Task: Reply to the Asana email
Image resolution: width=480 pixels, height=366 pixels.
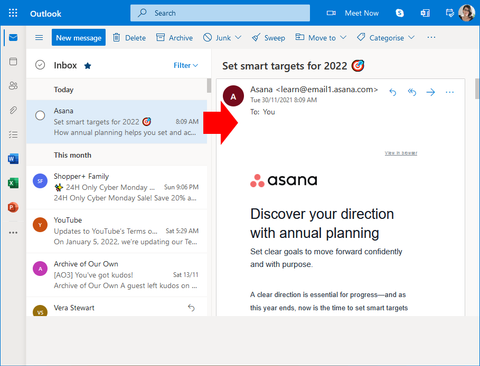Action: pos(393,92)
